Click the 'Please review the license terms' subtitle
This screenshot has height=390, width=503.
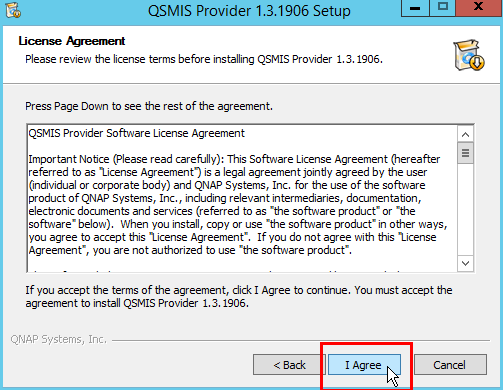204,59
